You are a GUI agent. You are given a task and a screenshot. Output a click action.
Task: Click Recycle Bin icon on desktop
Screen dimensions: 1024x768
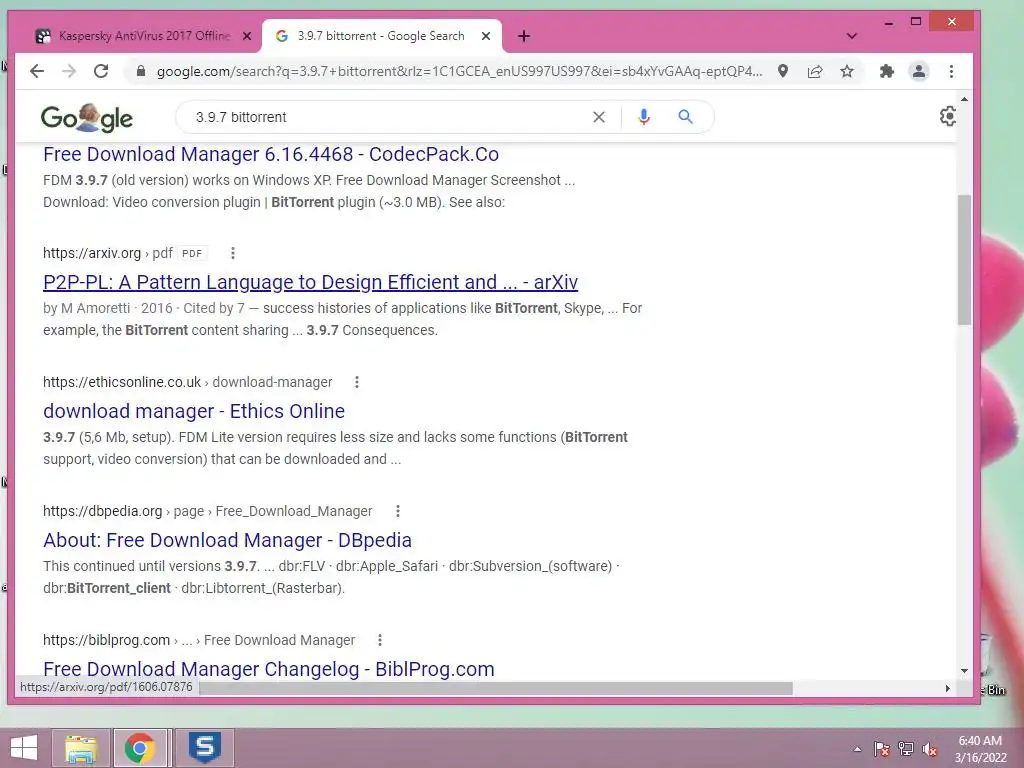tap(993, 666)
